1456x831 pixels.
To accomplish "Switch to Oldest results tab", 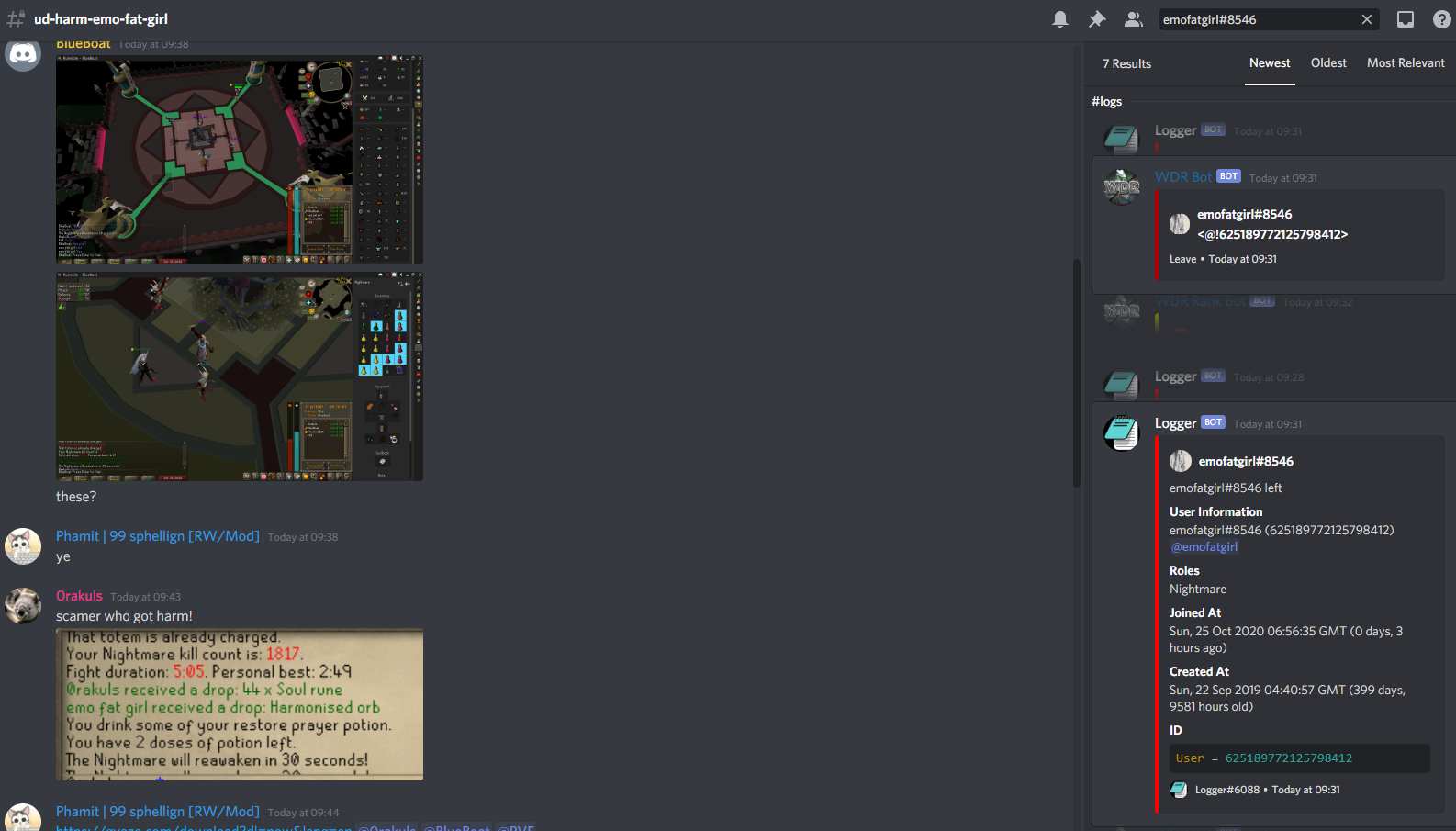I will (1328, 63).
